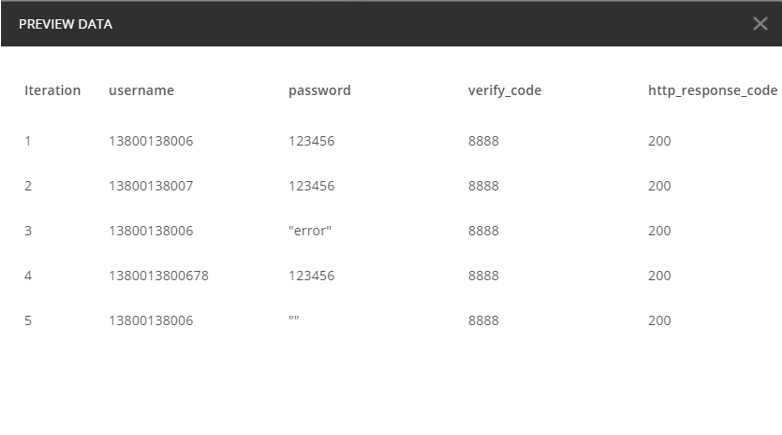This screenshot has height=435, width=782.
Task: Click the empty-quotes password in row 5
Action: [x=295, y=320]
